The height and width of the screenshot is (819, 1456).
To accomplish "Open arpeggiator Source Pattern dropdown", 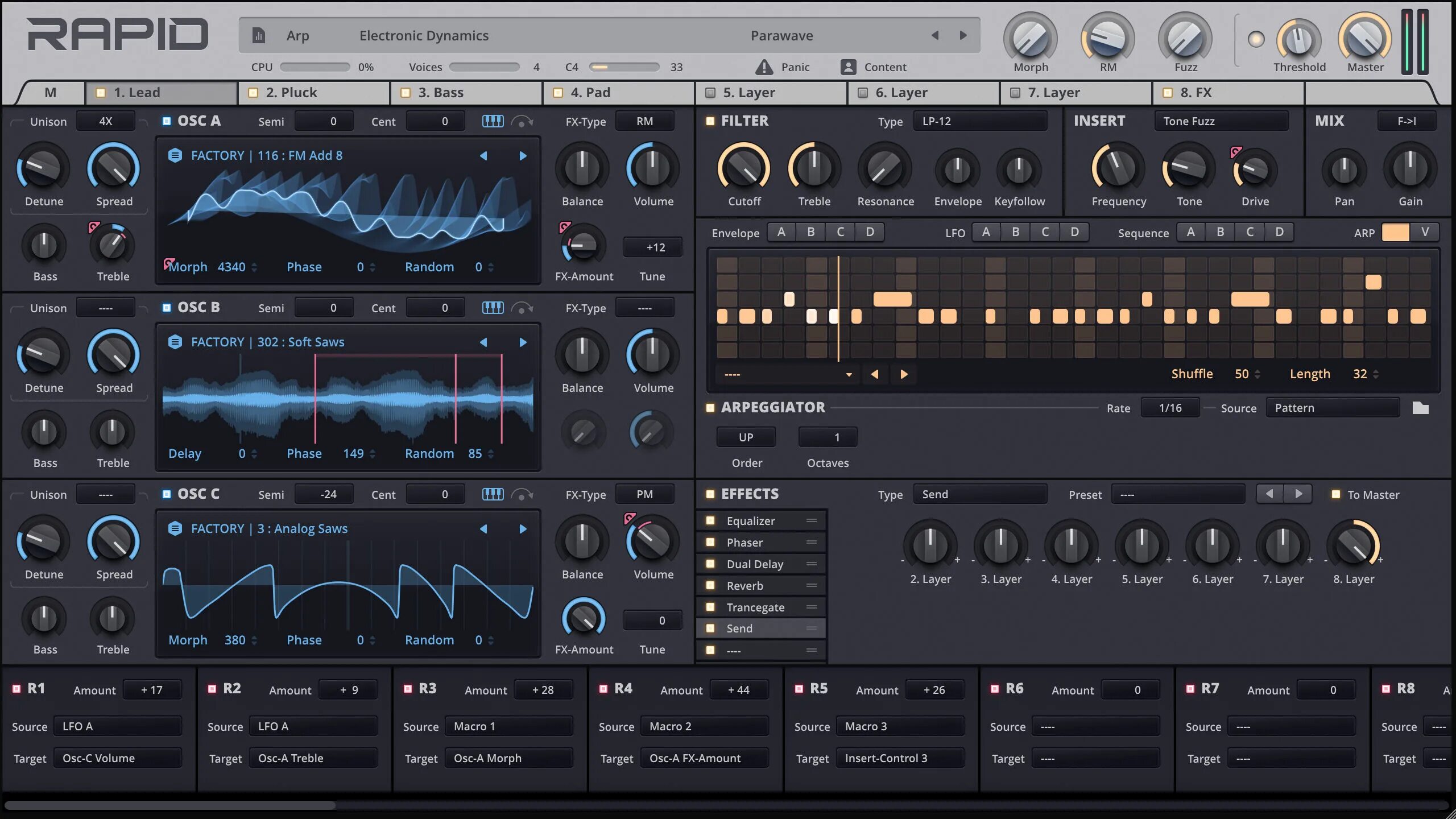I will click(x=1333, y=408).
